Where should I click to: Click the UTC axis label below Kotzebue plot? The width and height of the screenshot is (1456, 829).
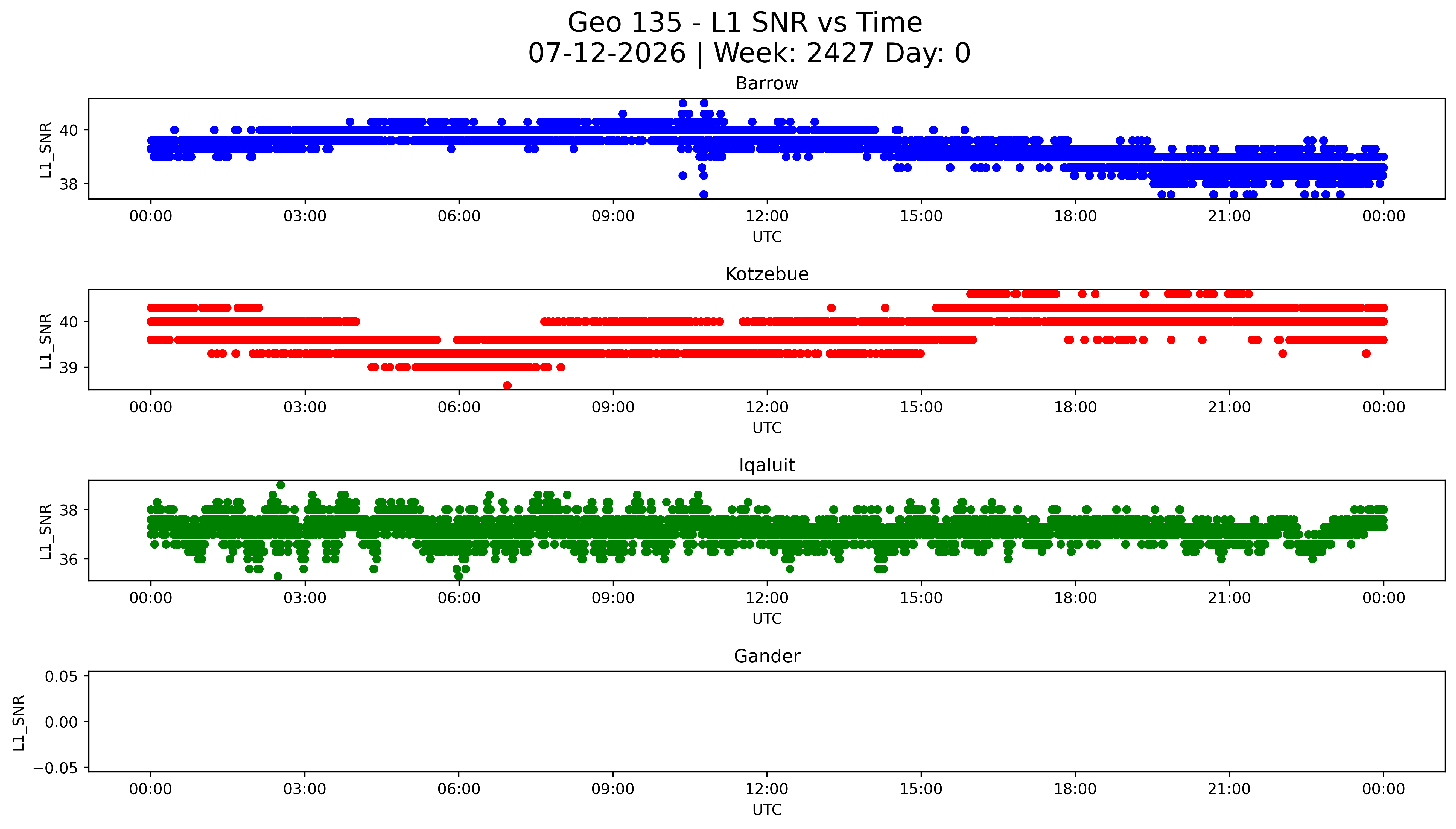click(766, 427)
